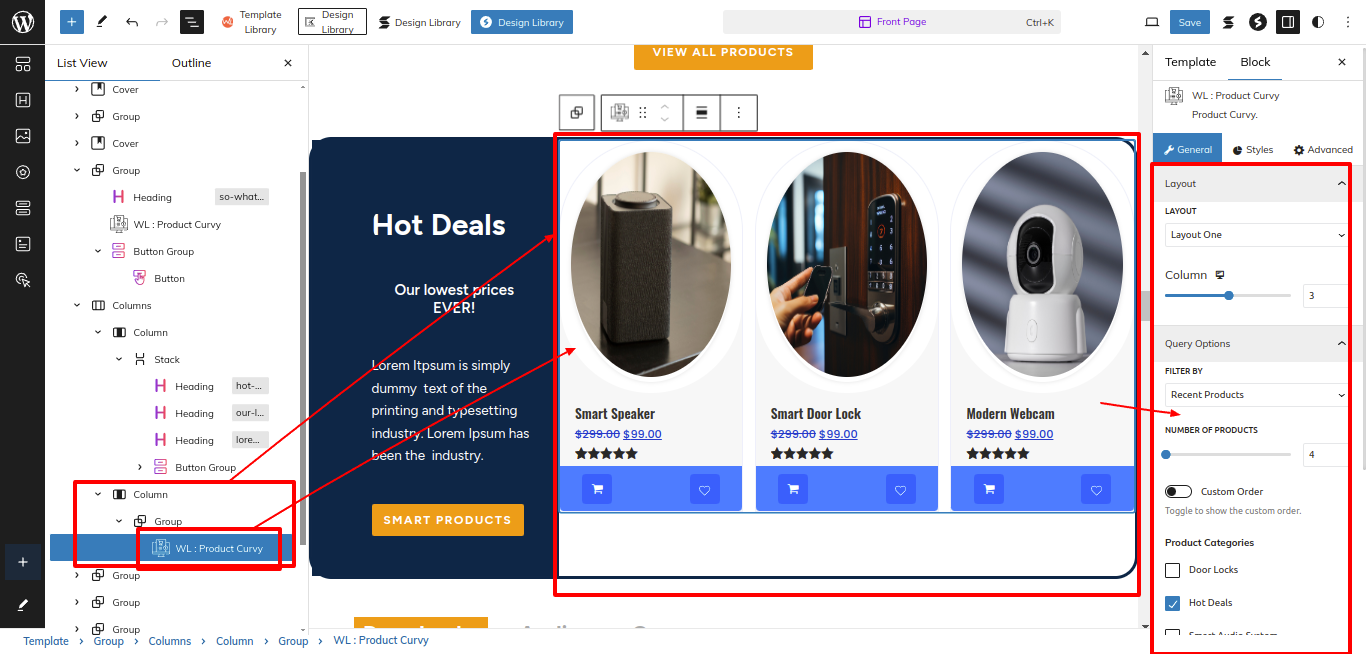Viewport: 1366px width, 654px height.
Task: Close the List View panel
Action: pos(288,63)
